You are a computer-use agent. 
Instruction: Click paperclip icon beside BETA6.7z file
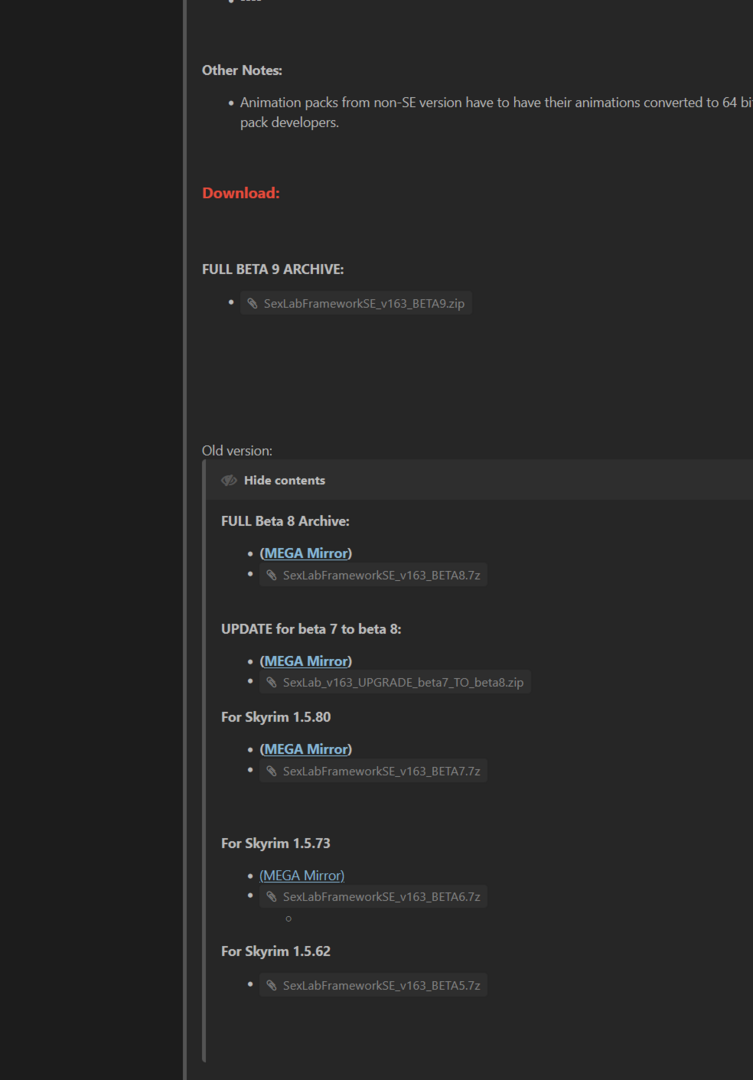(272, 897)
